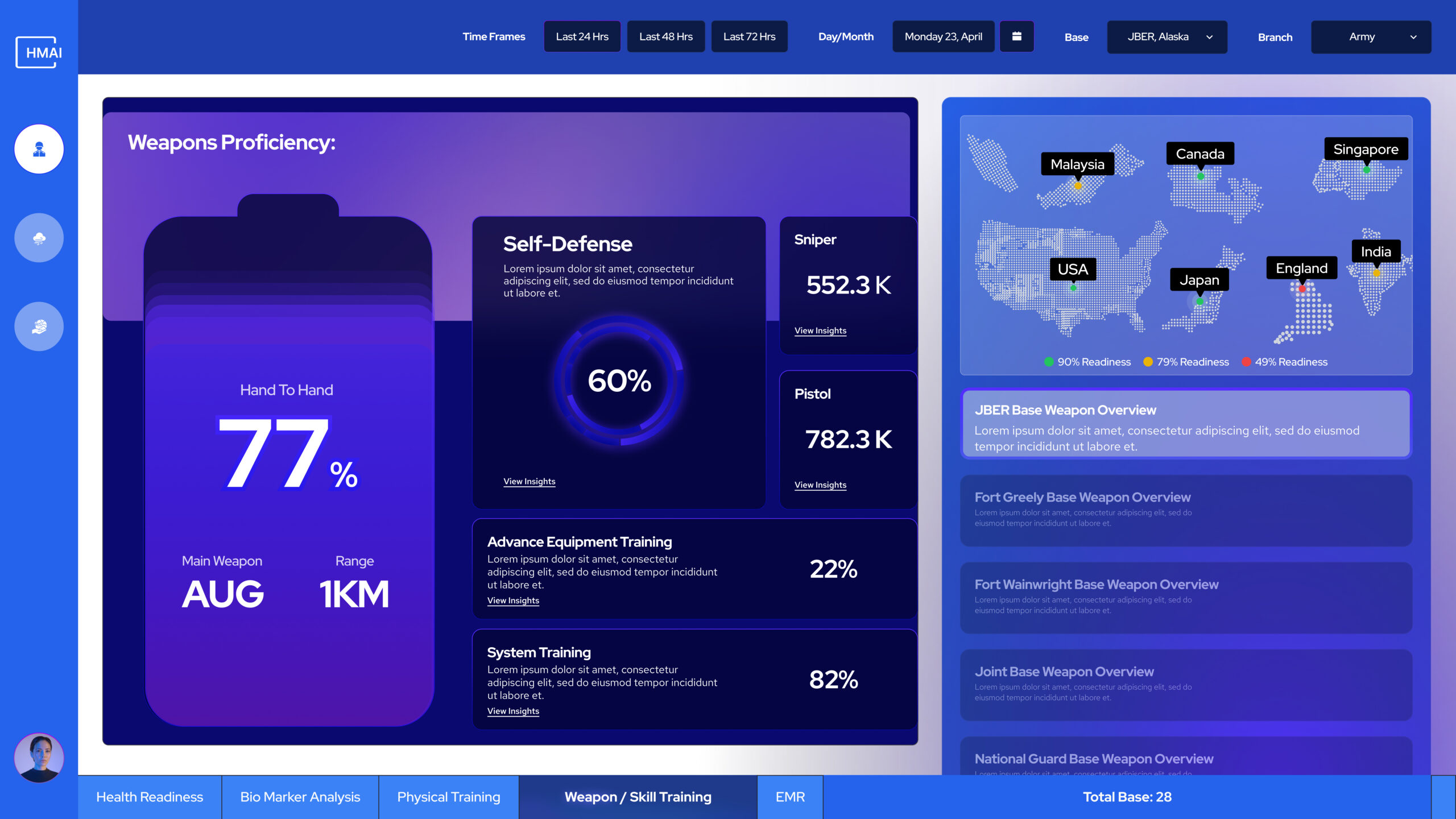Image resolution: width=1456 pixels, height=819 pixels.
Task: Expand the Army branch dropdown
Action: (1371, 37)
